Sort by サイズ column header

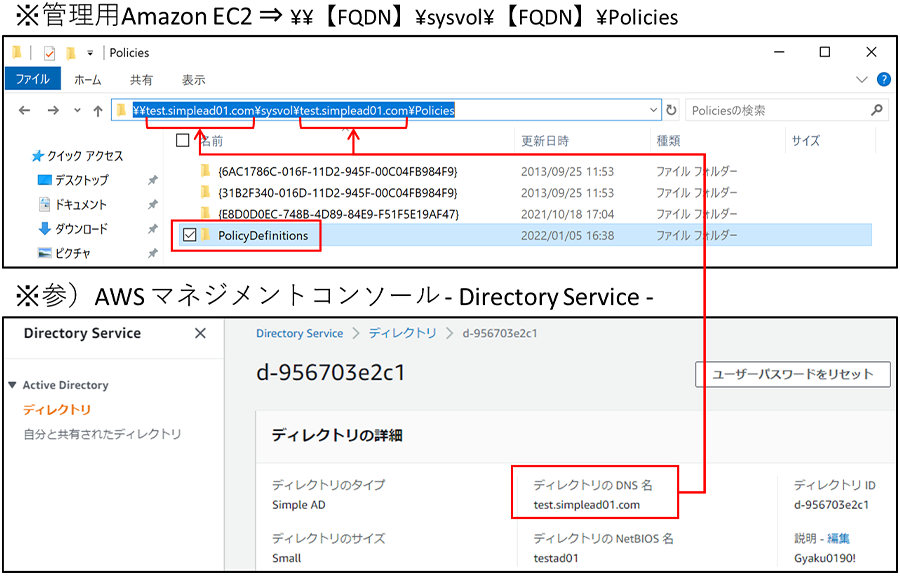point(806,141)
